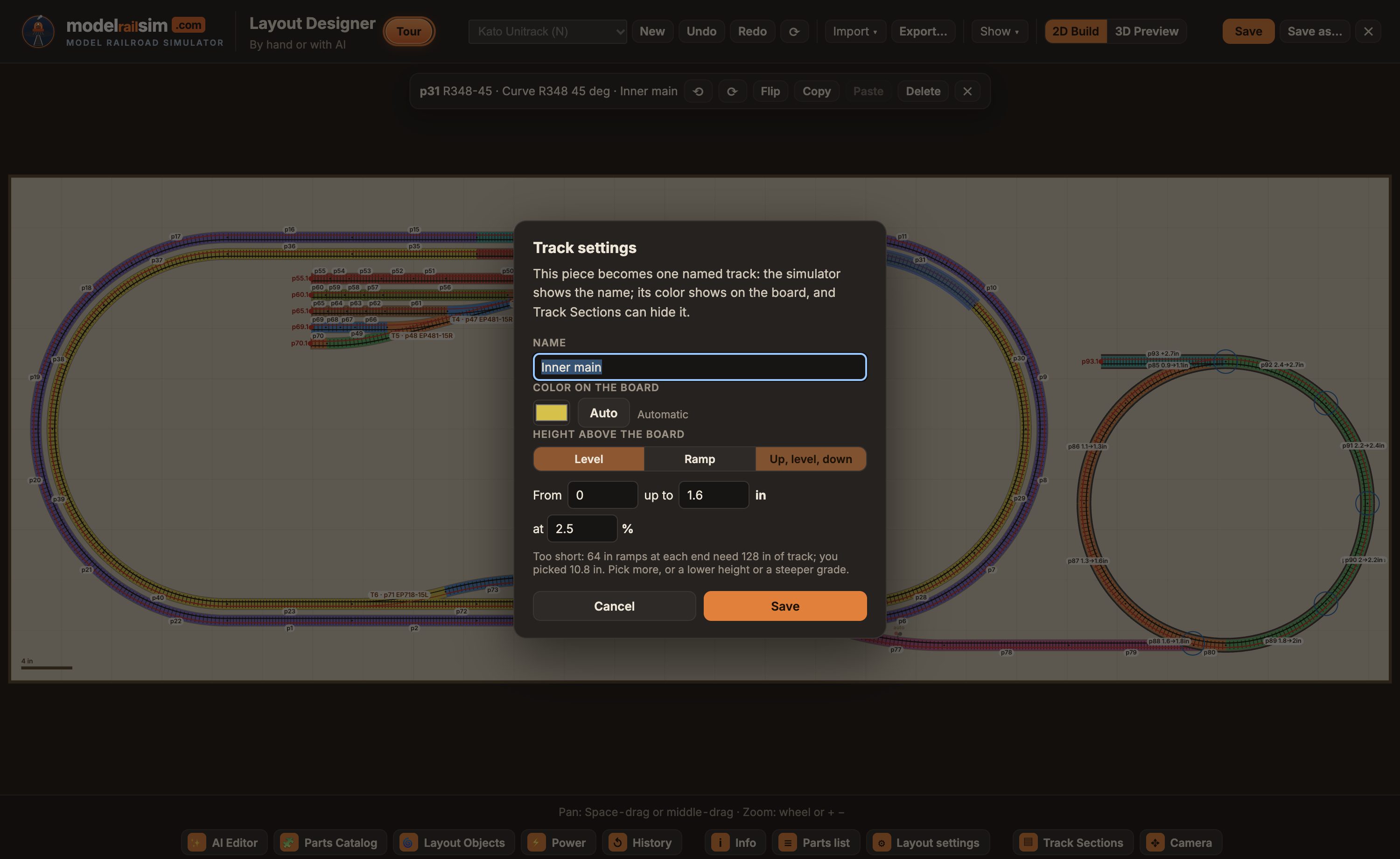This screenshot has width=1400, height=859.
Task: Rotate piece p31 counterclockwise
Action: tap(698, 91)
